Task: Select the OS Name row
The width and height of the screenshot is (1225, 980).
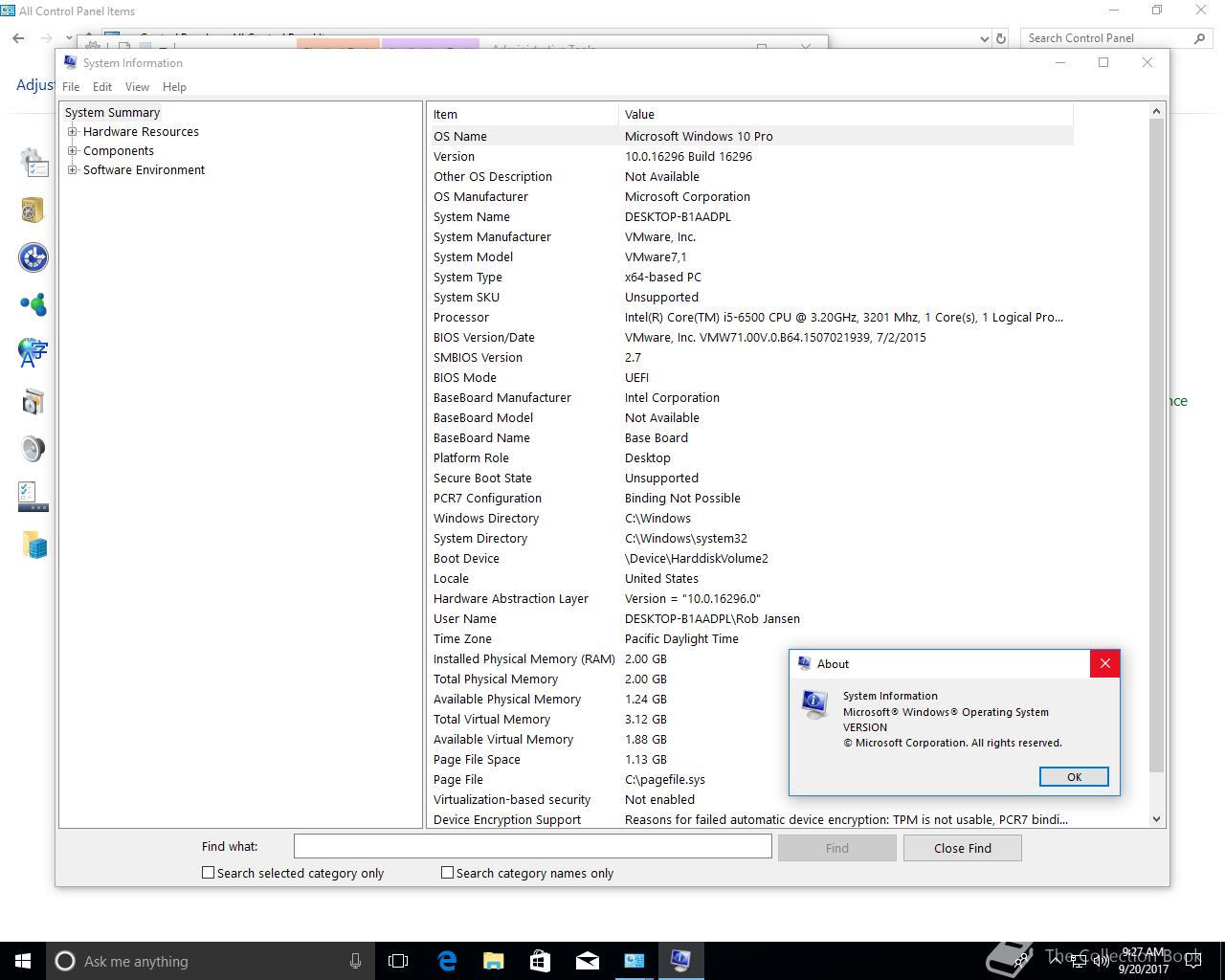Action: [x=751, y=136]
